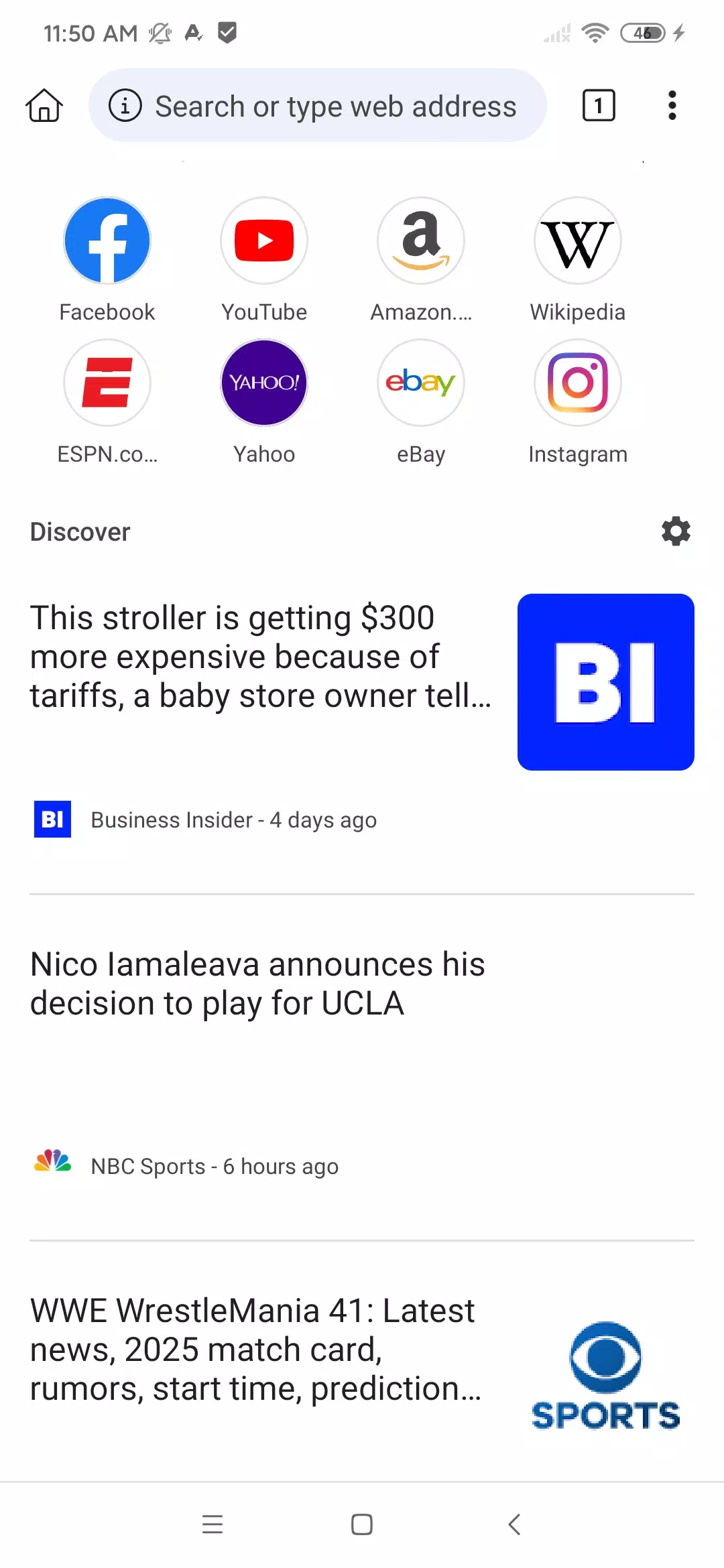The width and height of the screenshot is (724, 1568).
Task: Open the ESPN shortcut
Action: coord(107,383)
